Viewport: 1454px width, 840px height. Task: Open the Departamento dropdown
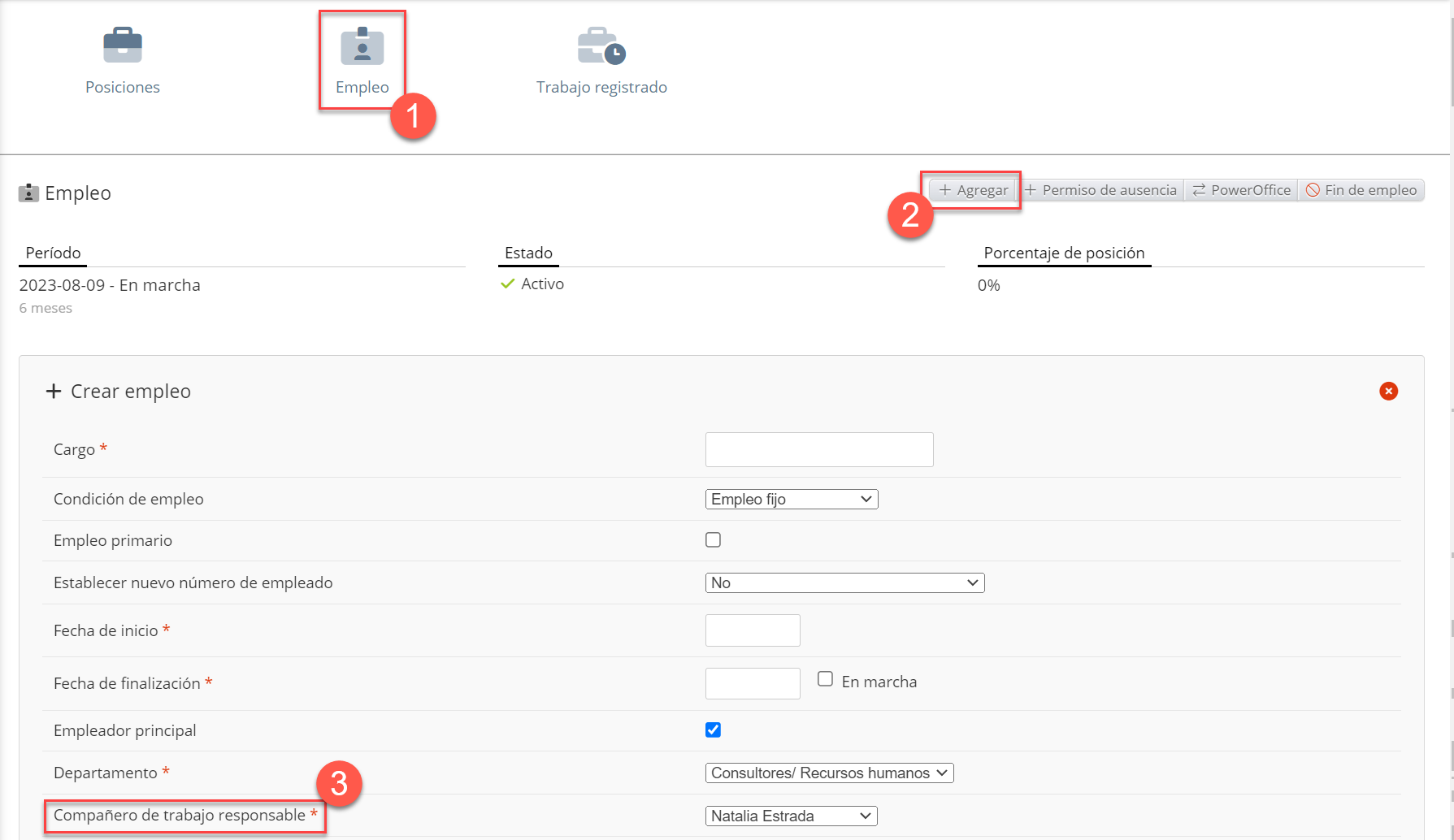point(829,773)
